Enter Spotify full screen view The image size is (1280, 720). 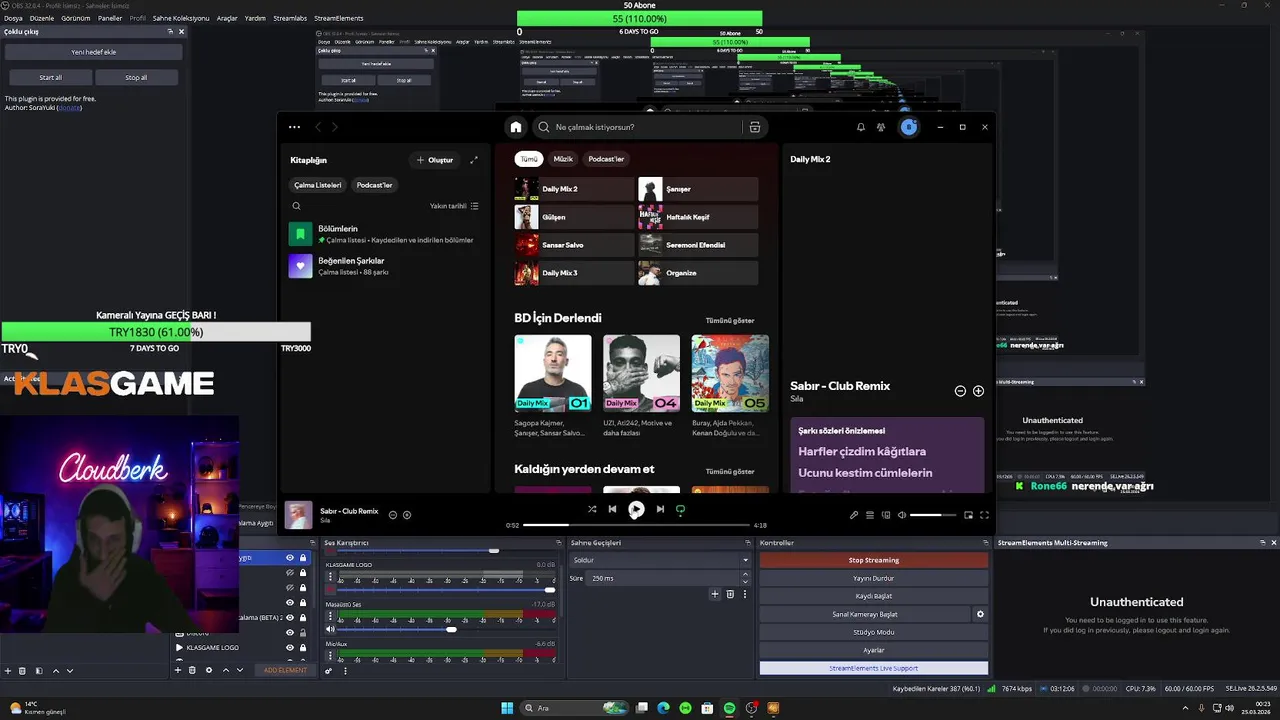[984, 515]
